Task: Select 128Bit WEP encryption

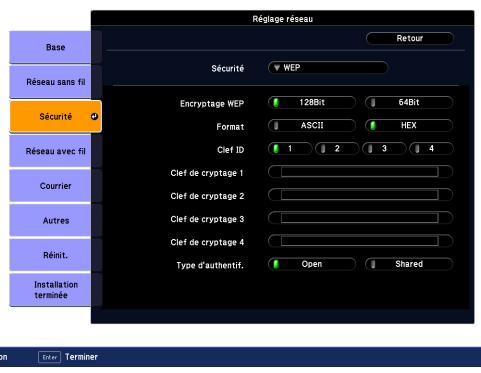Action: (x=312, y=102)
